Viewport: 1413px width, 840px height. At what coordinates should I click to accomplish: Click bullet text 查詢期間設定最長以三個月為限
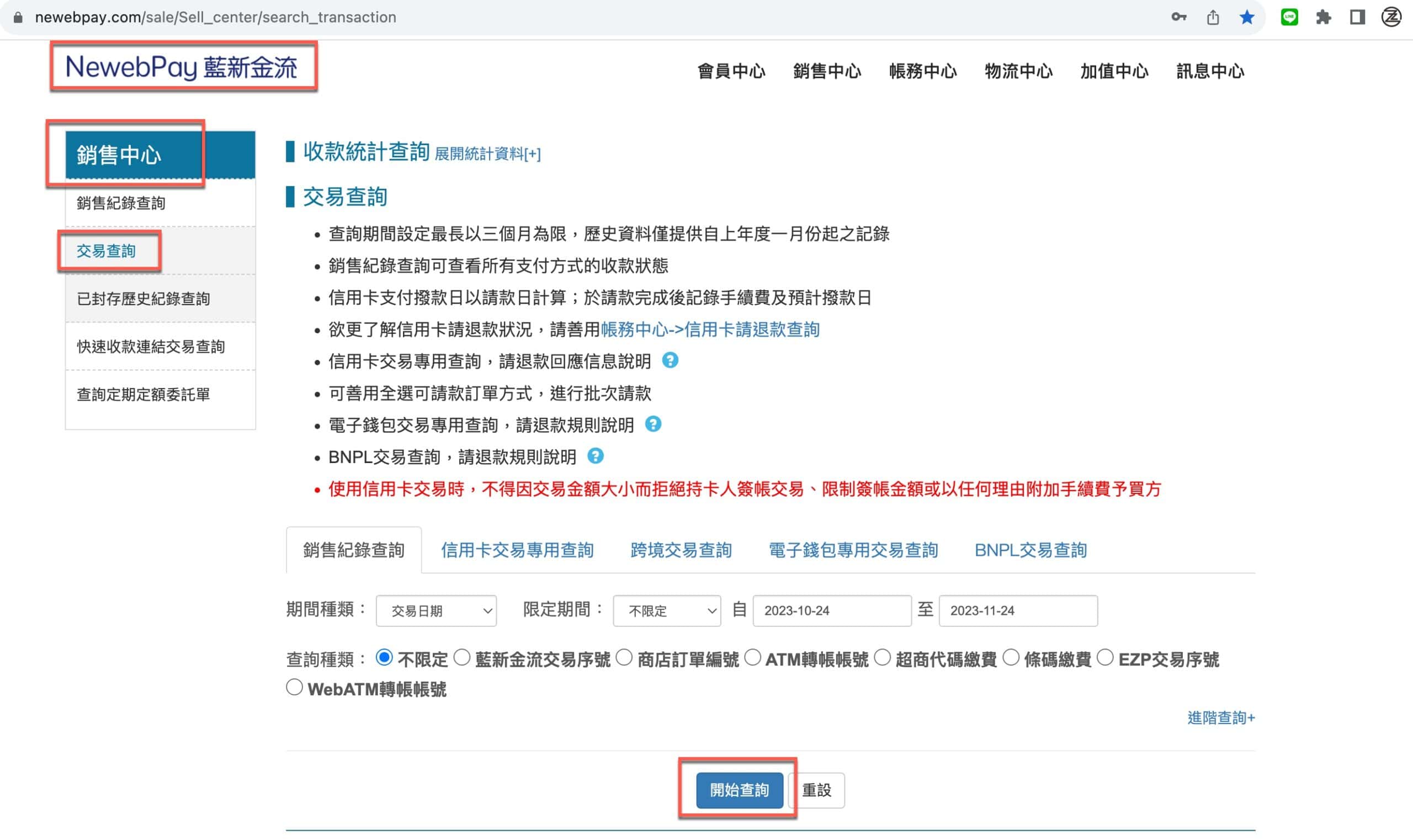[x=609, y=234]
